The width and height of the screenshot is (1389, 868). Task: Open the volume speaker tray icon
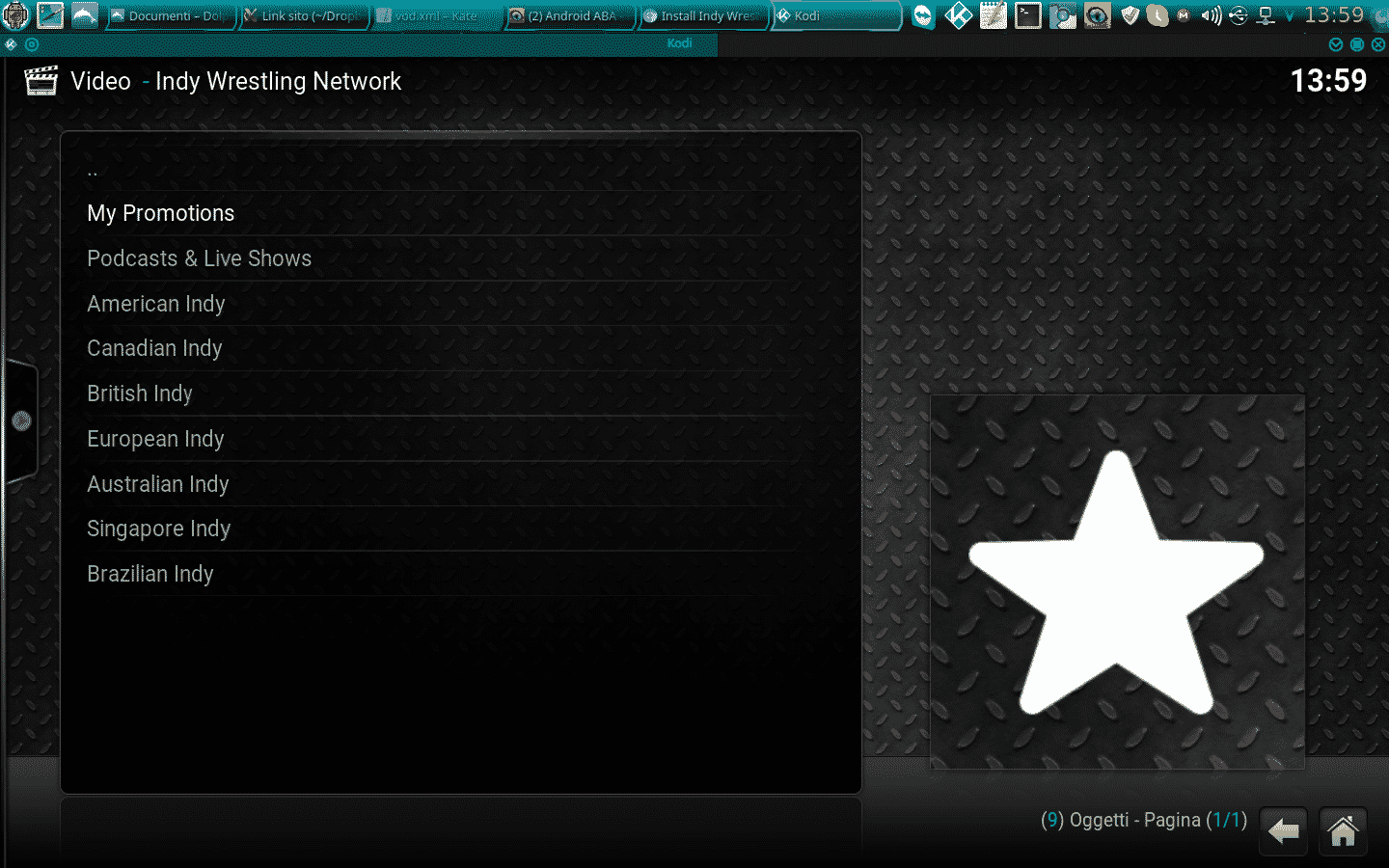pos(1212,15)
